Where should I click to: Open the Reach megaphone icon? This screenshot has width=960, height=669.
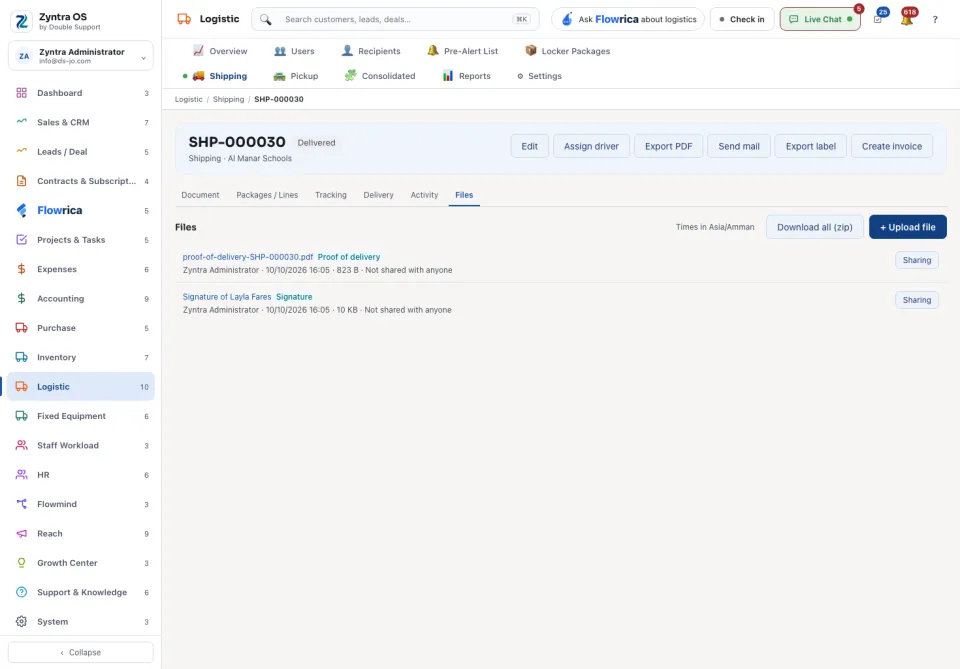(21, 534)
